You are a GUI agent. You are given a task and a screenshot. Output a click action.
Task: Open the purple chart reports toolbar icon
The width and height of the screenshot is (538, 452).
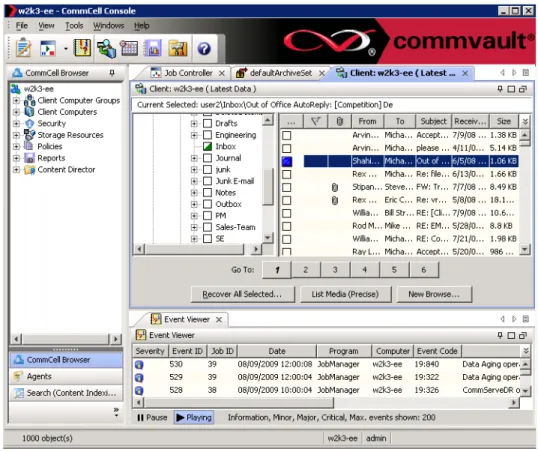pos(152,48)
